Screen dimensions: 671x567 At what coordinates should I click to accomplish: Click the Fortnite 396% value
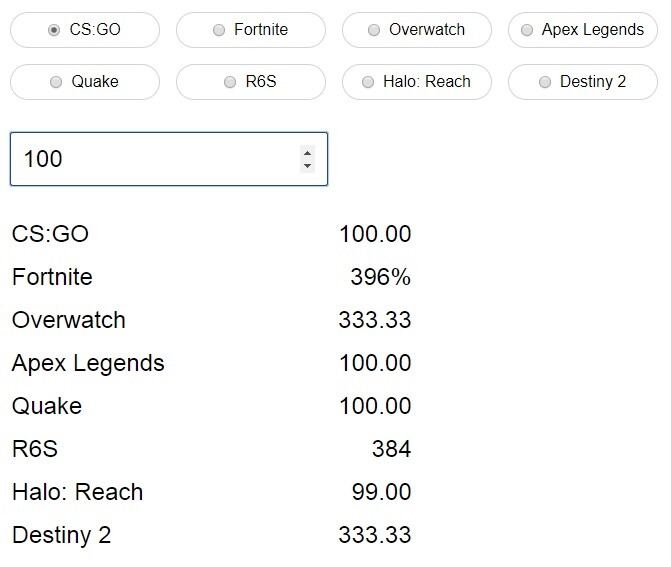380,277
